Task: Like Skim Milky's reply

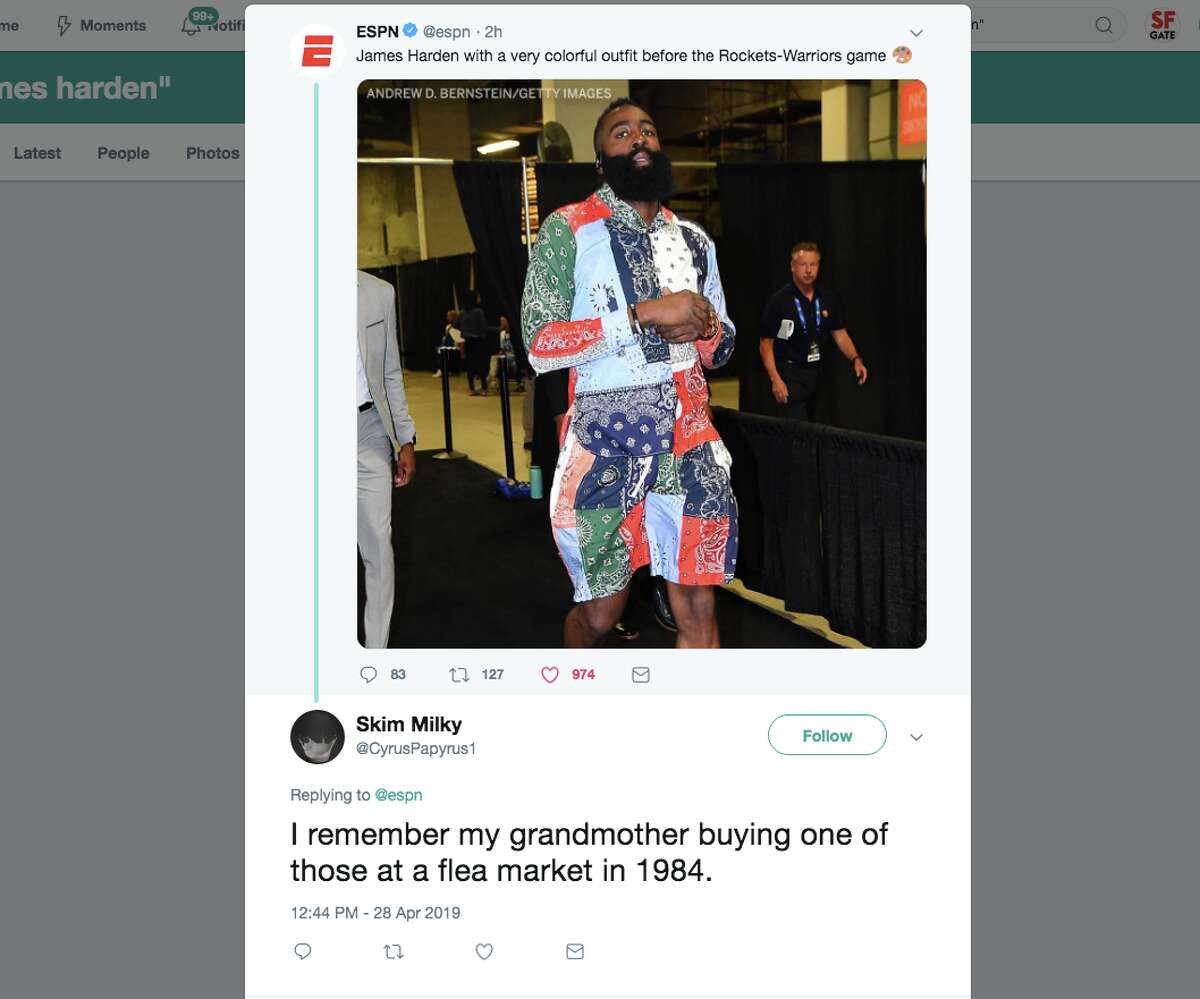Action: click(x=484, y=951)
